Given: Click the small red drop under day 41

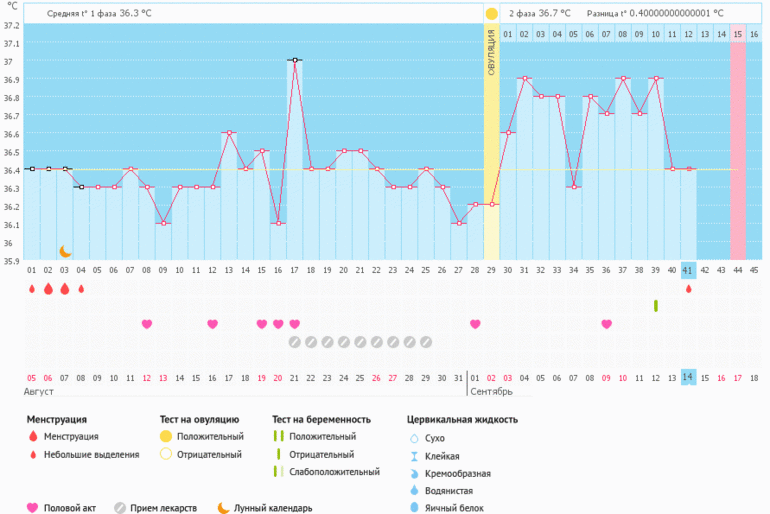Looking at the screenshot, I should click(x=688, y=289).
